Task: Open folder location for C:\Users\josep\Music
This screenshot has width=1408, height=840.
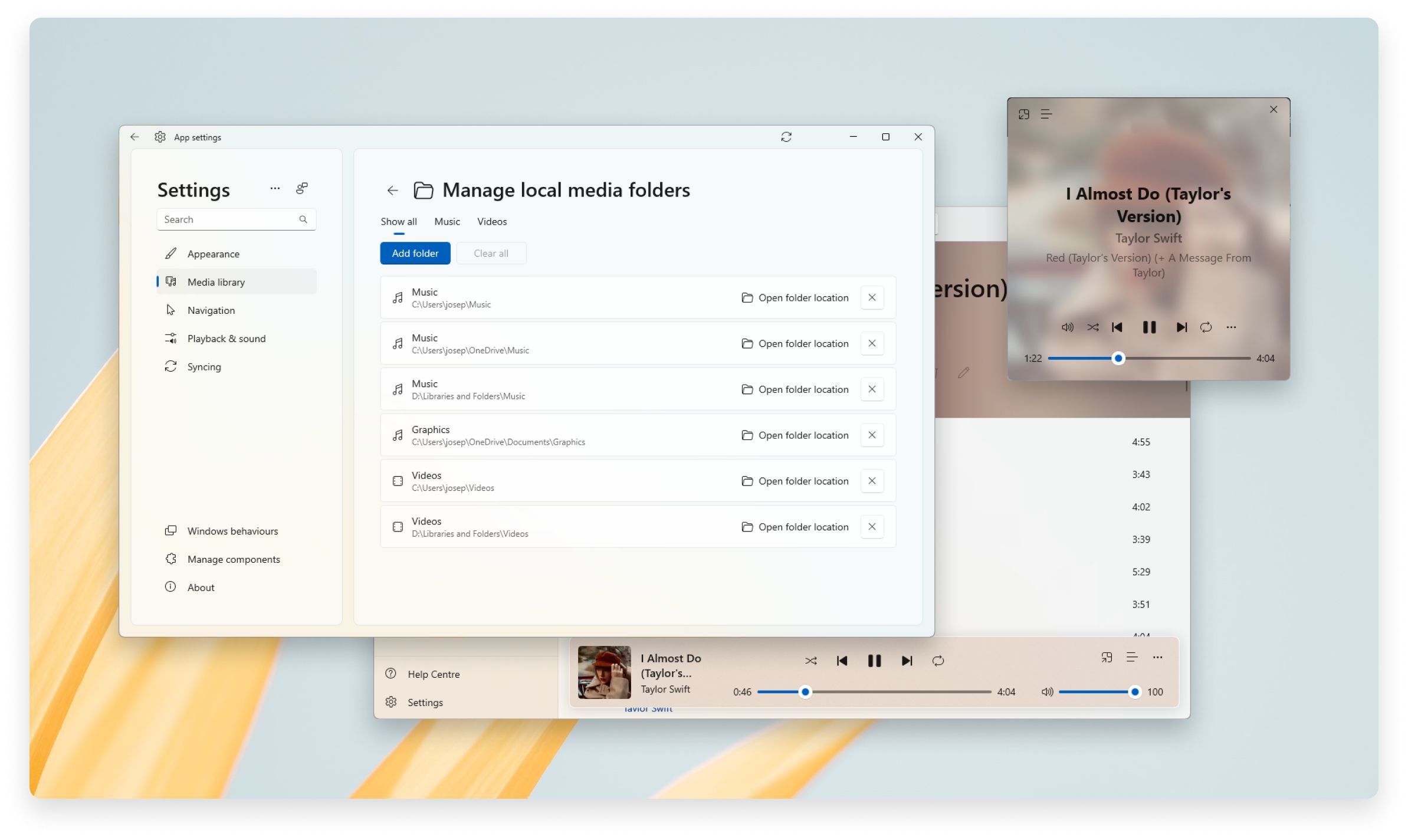Action: click(795, 297)
